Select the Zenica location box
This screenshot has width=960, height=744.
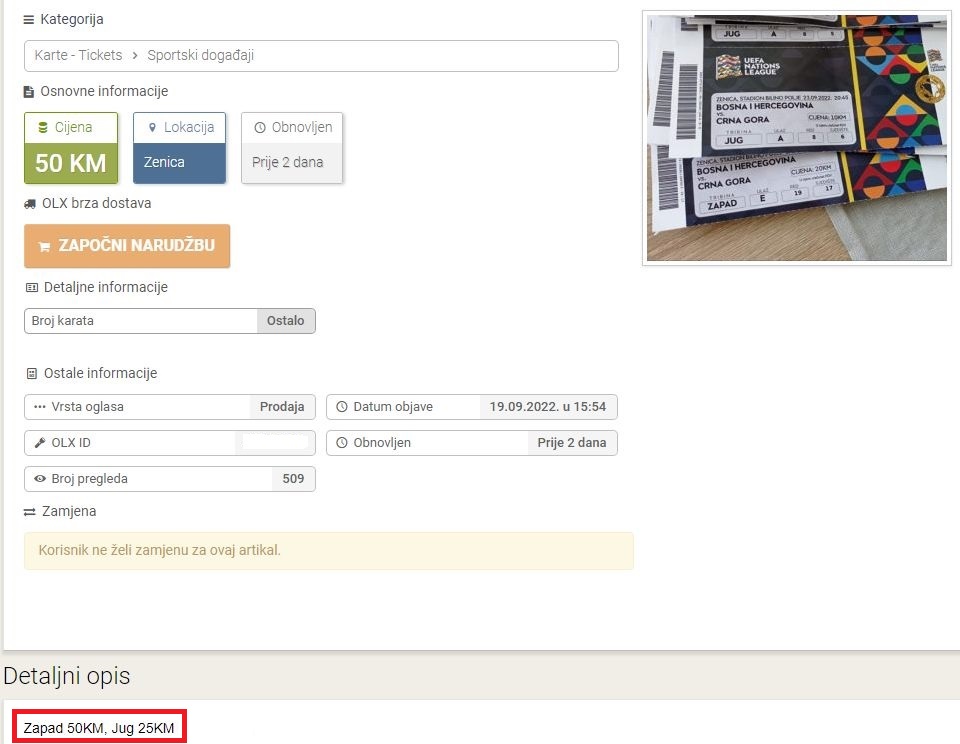179,162
